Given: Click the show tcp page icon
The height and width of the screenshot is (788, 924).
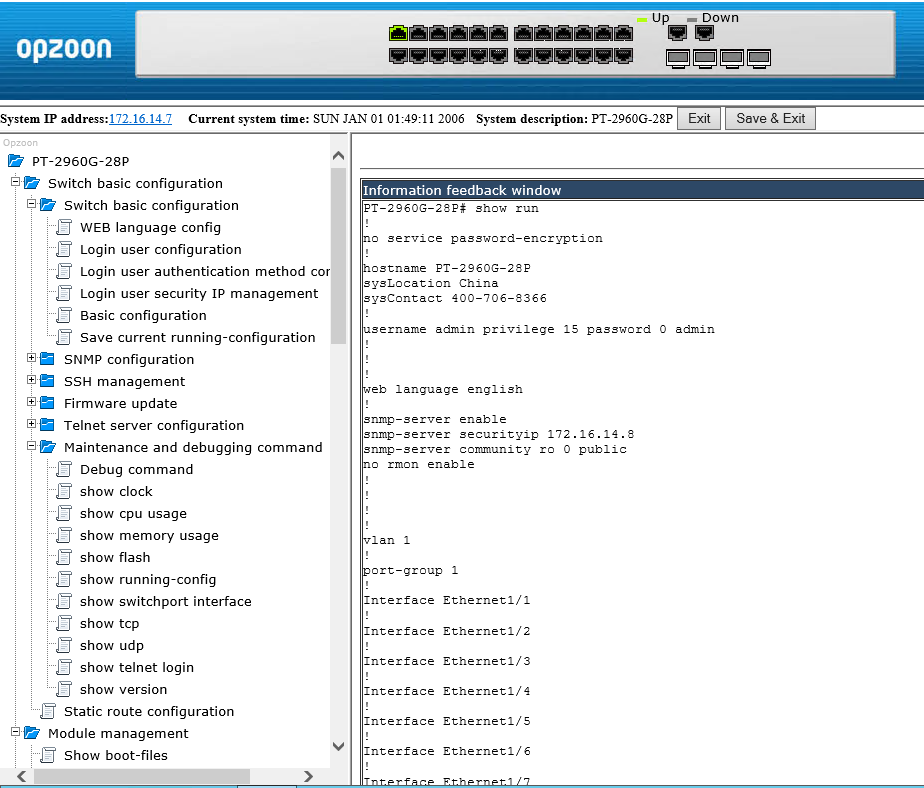Looking at the screenshot, I should [64, 623].
